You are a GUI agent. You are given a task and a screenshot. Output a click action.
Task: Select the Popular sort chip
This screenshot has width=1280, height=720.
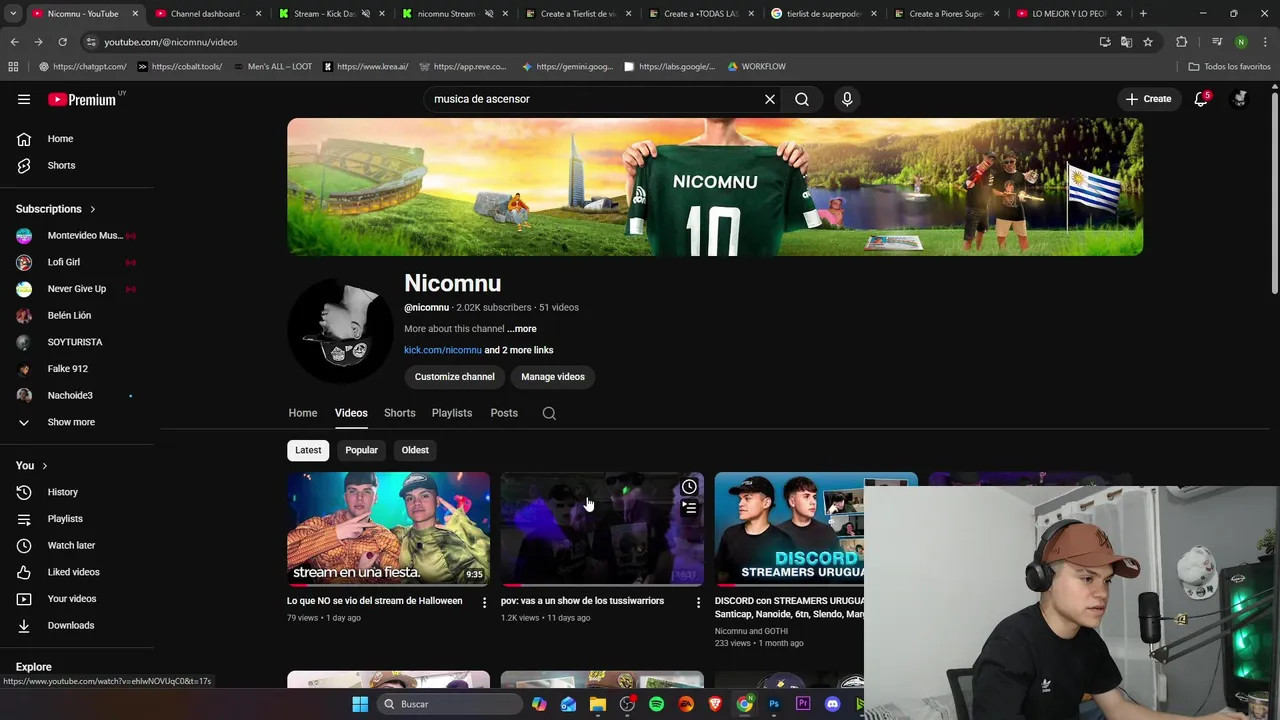361,450
